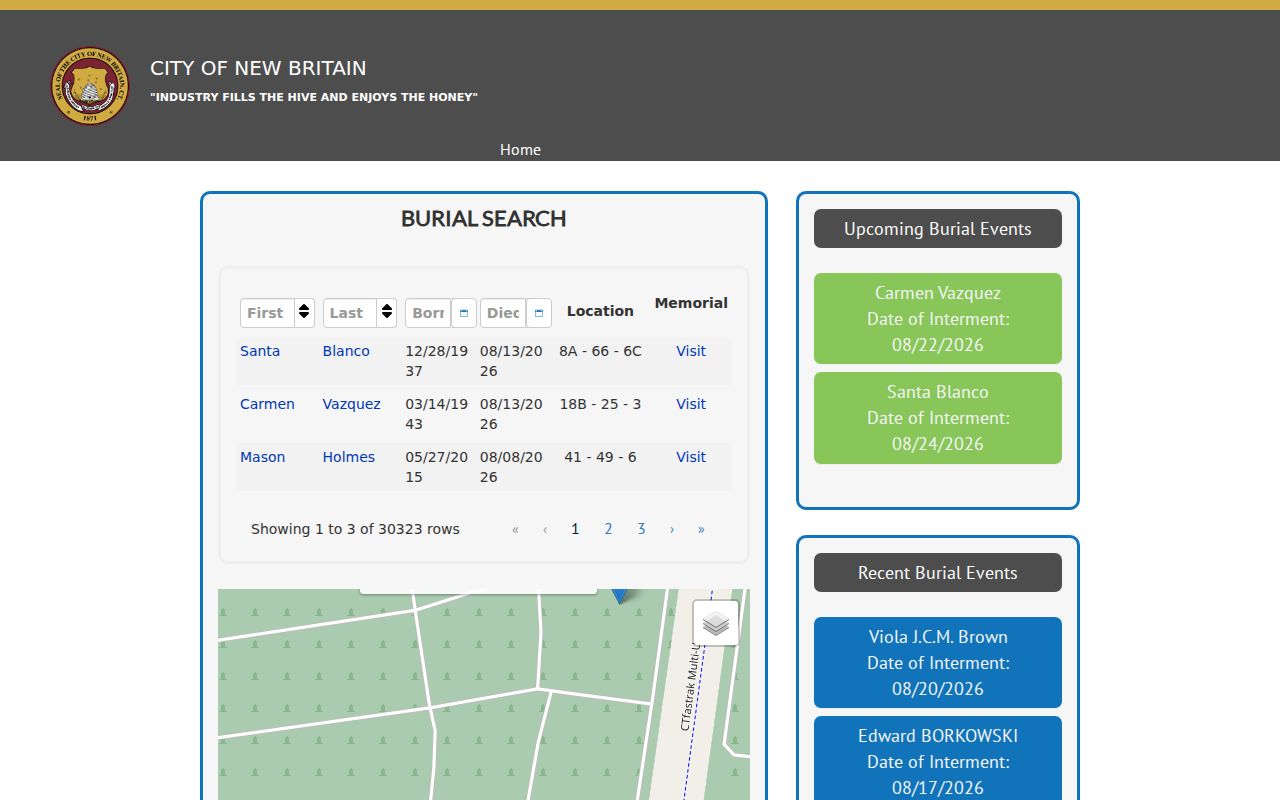The width and height of the screenshot is (1280, 800).
Task: Visit memorial for Carmen Vazquez
Action: pos(691,404)
